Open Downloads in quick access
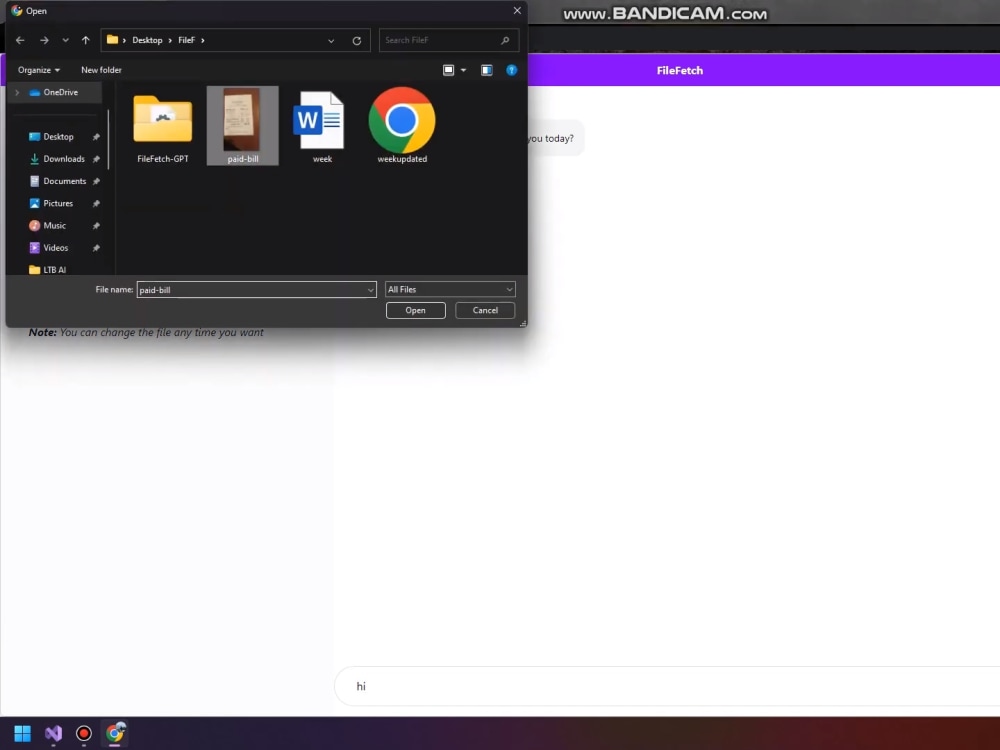1000x750 pixels. pos(64,159)
